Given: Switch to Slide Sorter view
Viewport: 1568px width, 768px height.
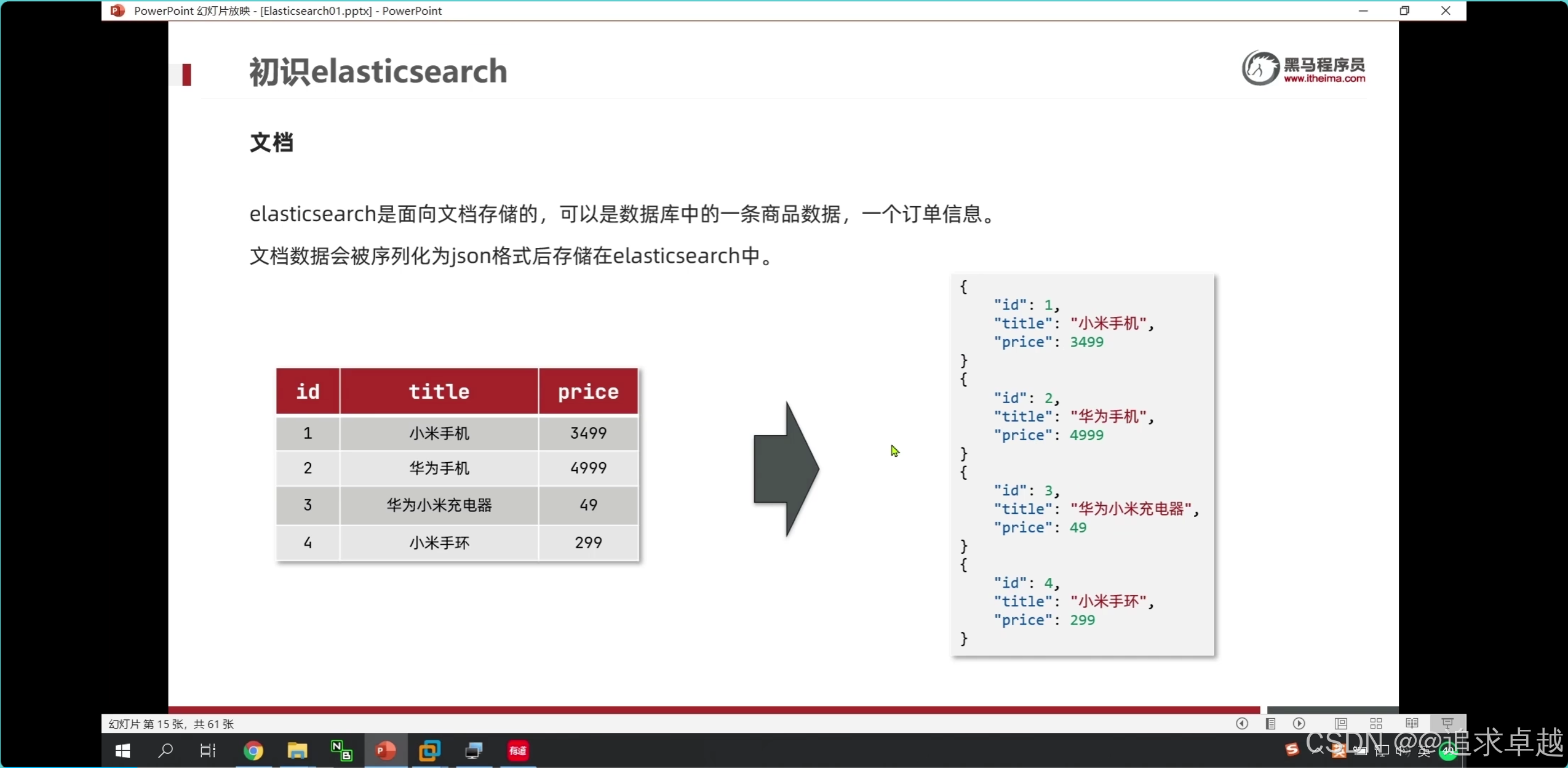Looking at the screenshot, I should [x=1376, y=724].
